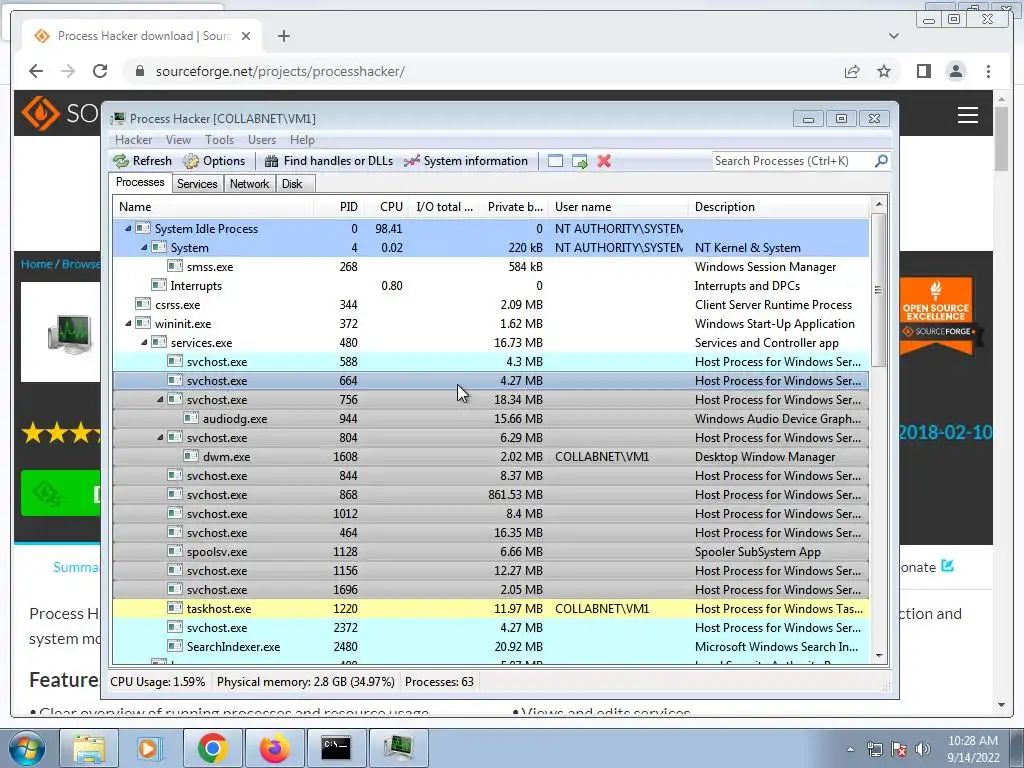Go back in Chrome browser
The height and width of the screenshot is (768, 1024).
36,71
